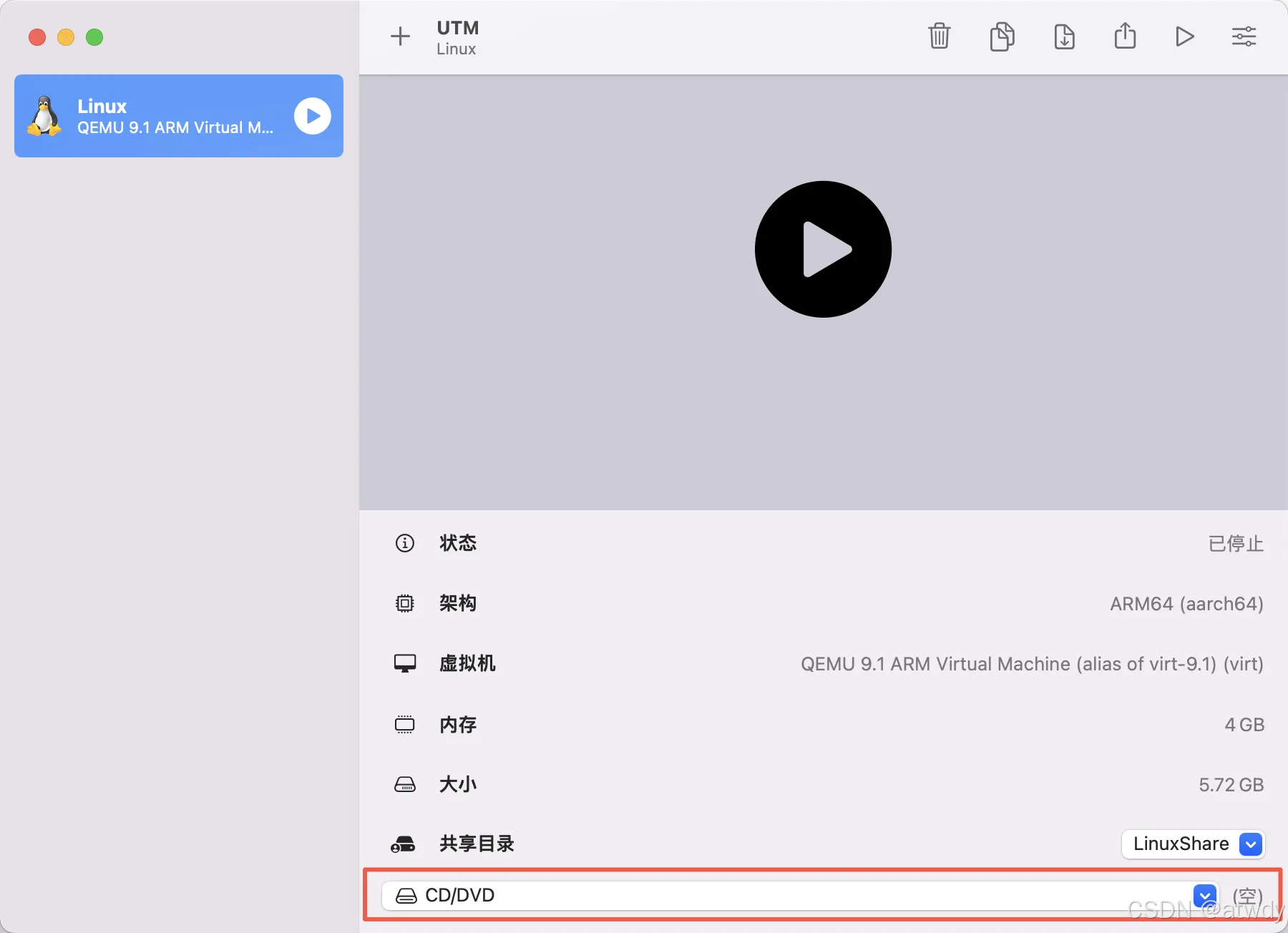The width and height of the screenshot is (1288, 933).
Task: Share the VM with the share icon
Action: click(x=1125, y=36)
